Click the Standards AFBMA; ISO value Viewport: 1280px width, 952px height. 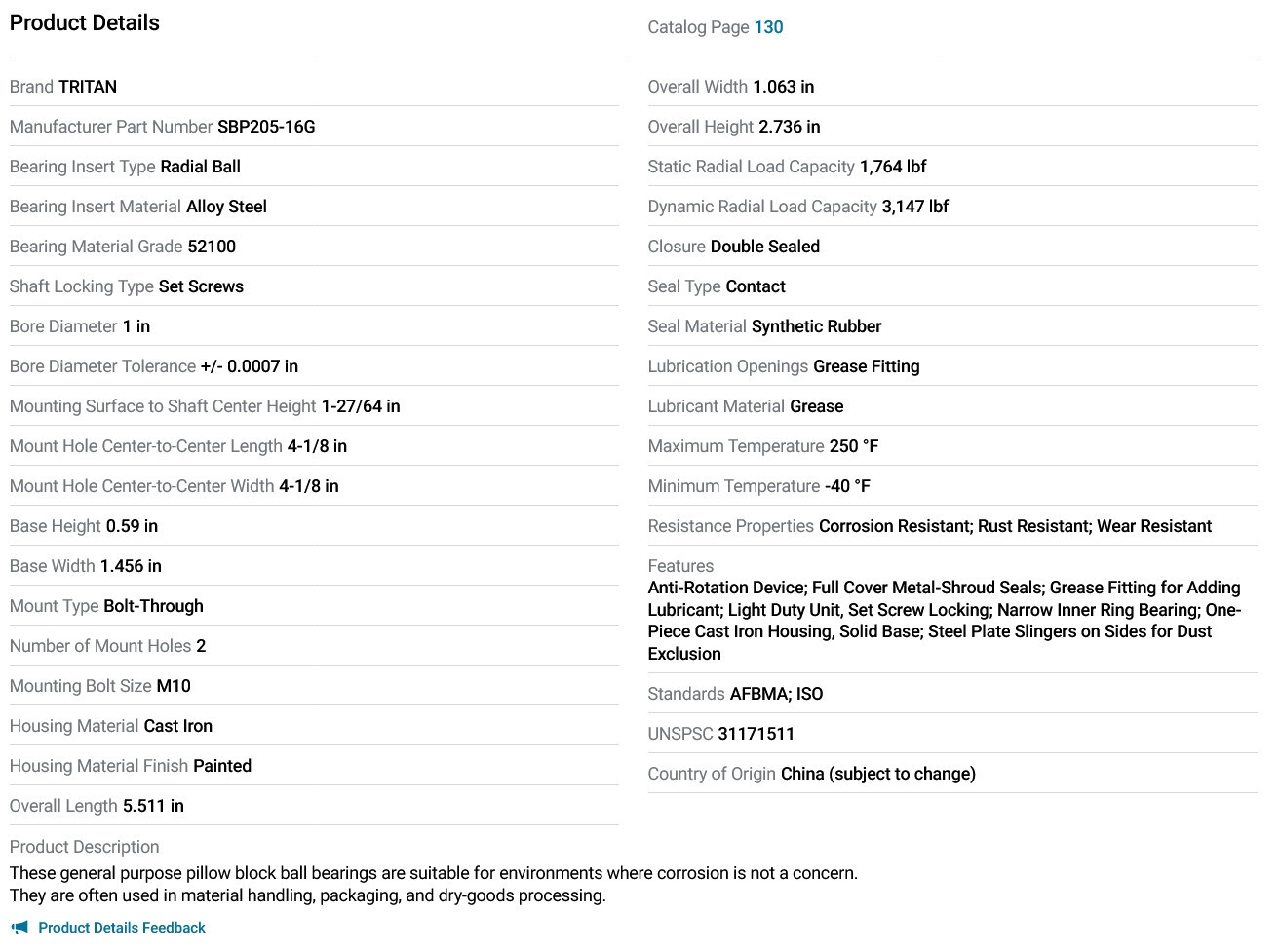777,694
